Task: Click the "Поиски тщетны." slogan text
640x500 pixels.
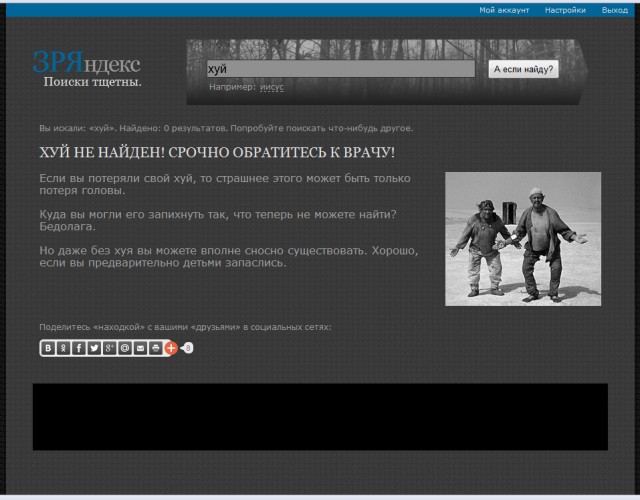Action: tap(92, 82)
